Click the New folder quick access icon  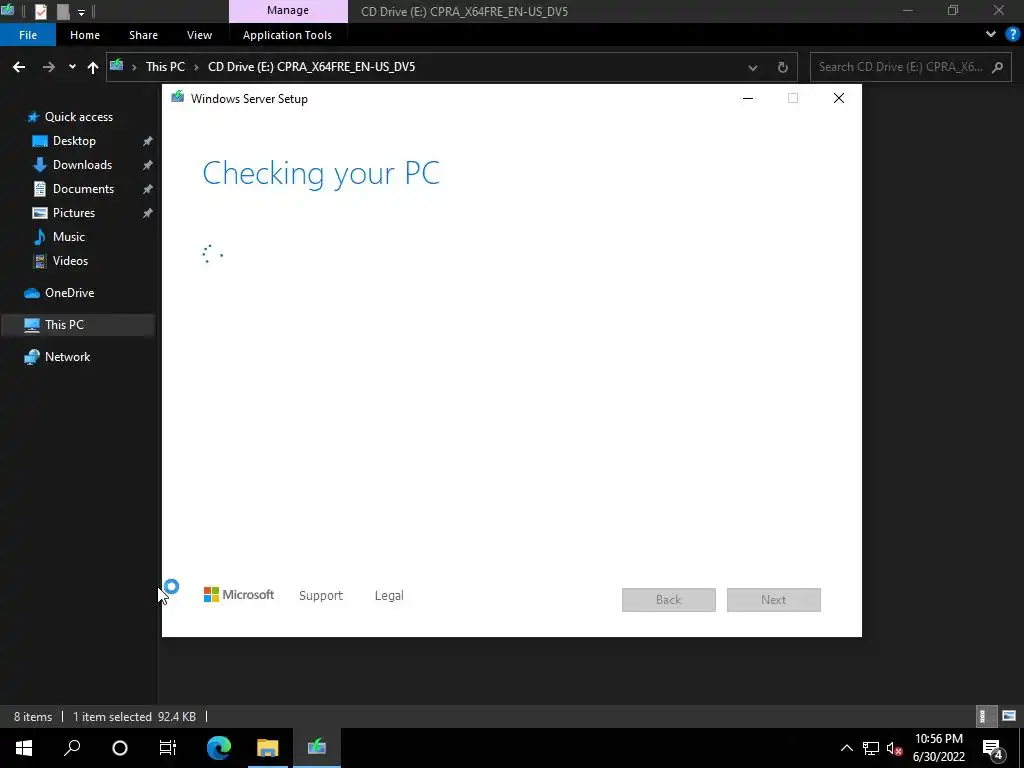63,11
